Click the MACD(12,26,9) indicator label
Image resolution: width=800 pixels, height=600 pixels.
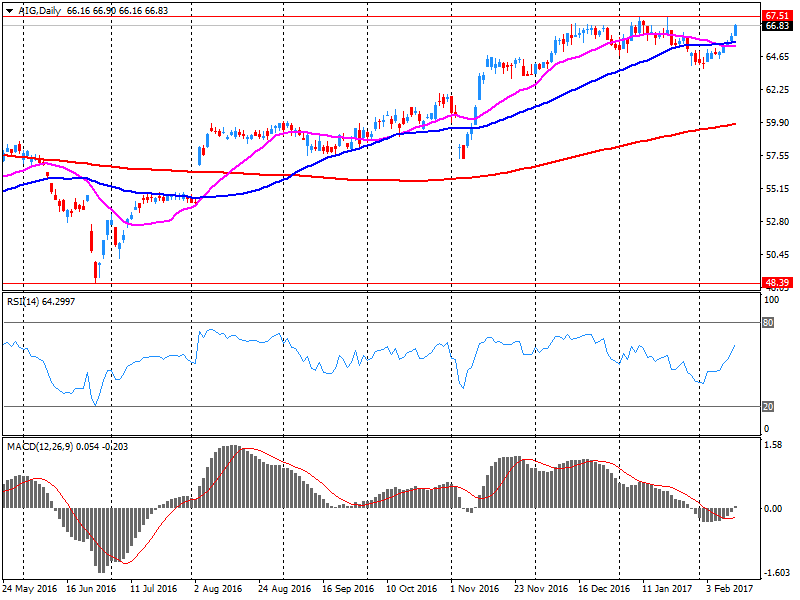coord(67,446)
